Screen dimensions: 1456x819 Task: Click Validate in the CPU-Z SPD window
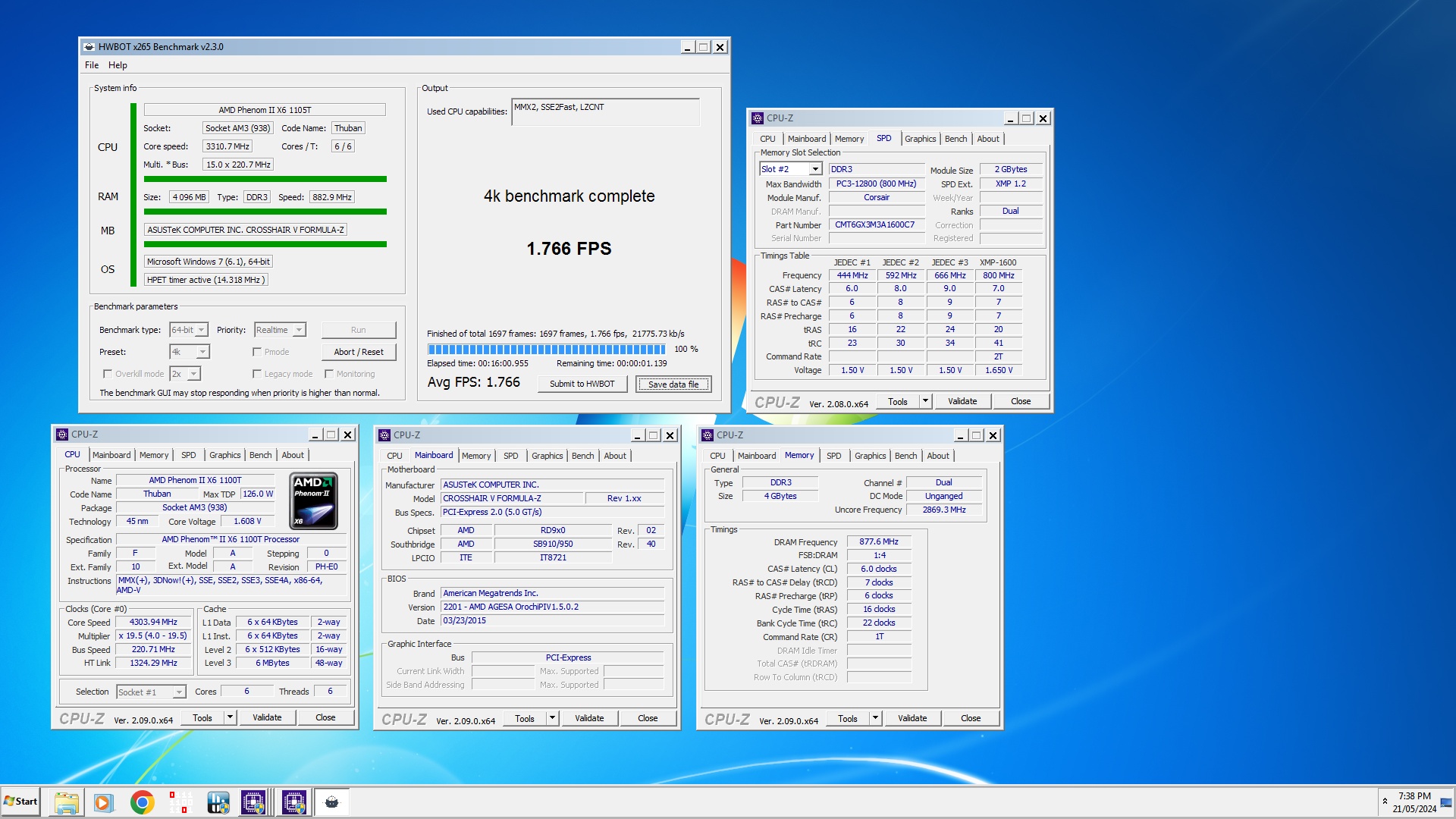[962, 401]
